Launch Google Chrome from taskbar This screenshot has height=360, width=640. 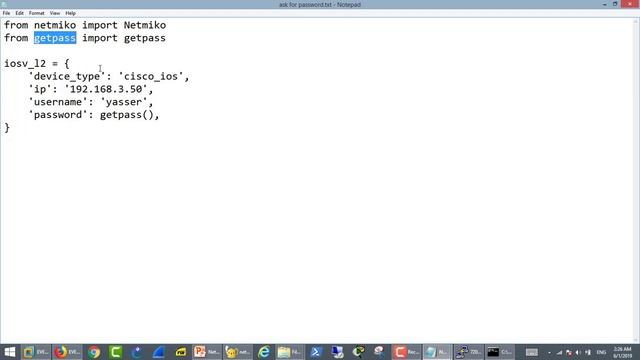(x=94, y=352)
